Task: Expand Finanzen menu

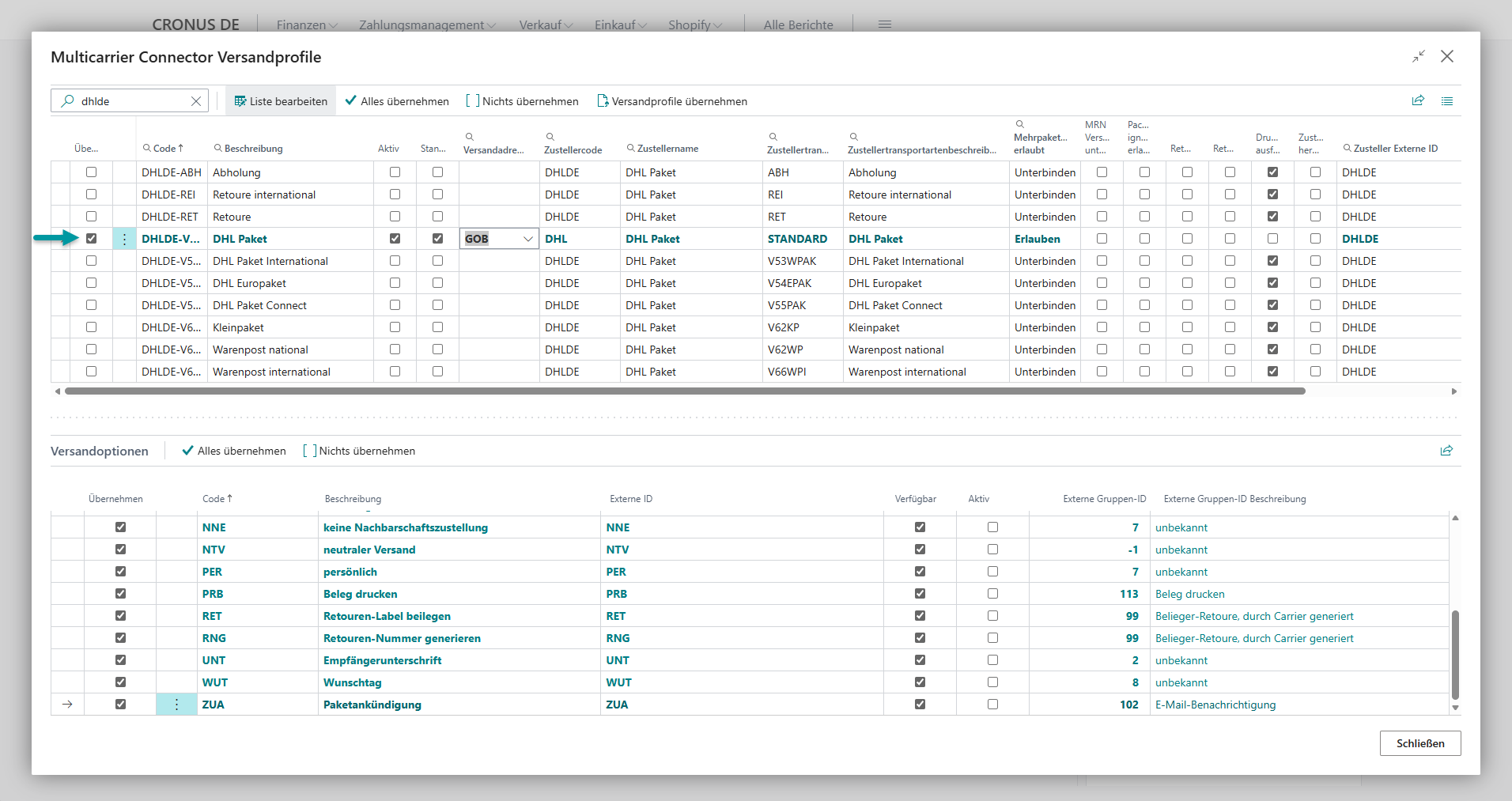Action: pyautogui.click(x=307, y=25)
